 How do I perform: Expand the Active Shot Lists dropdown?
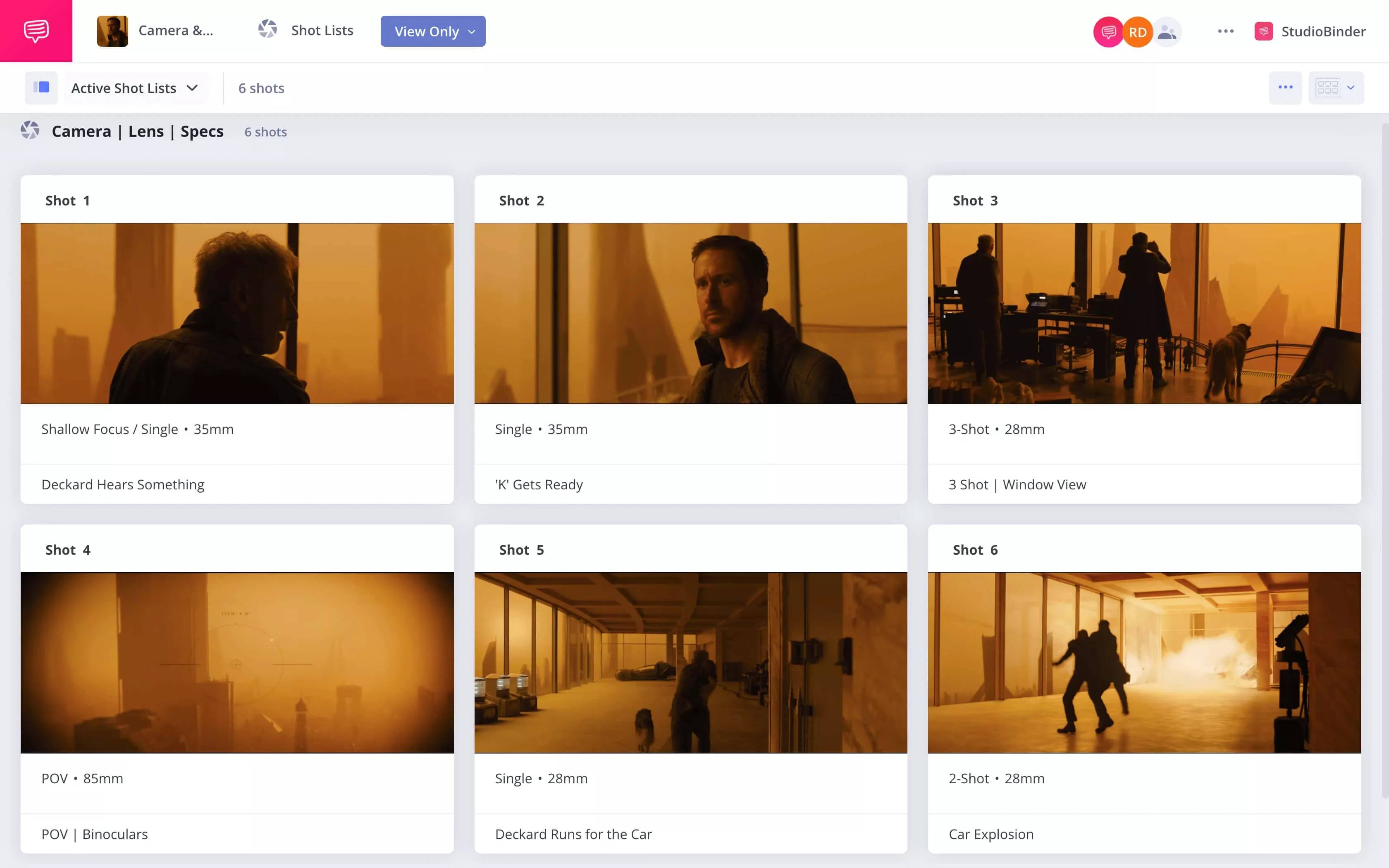click(134, 88)
